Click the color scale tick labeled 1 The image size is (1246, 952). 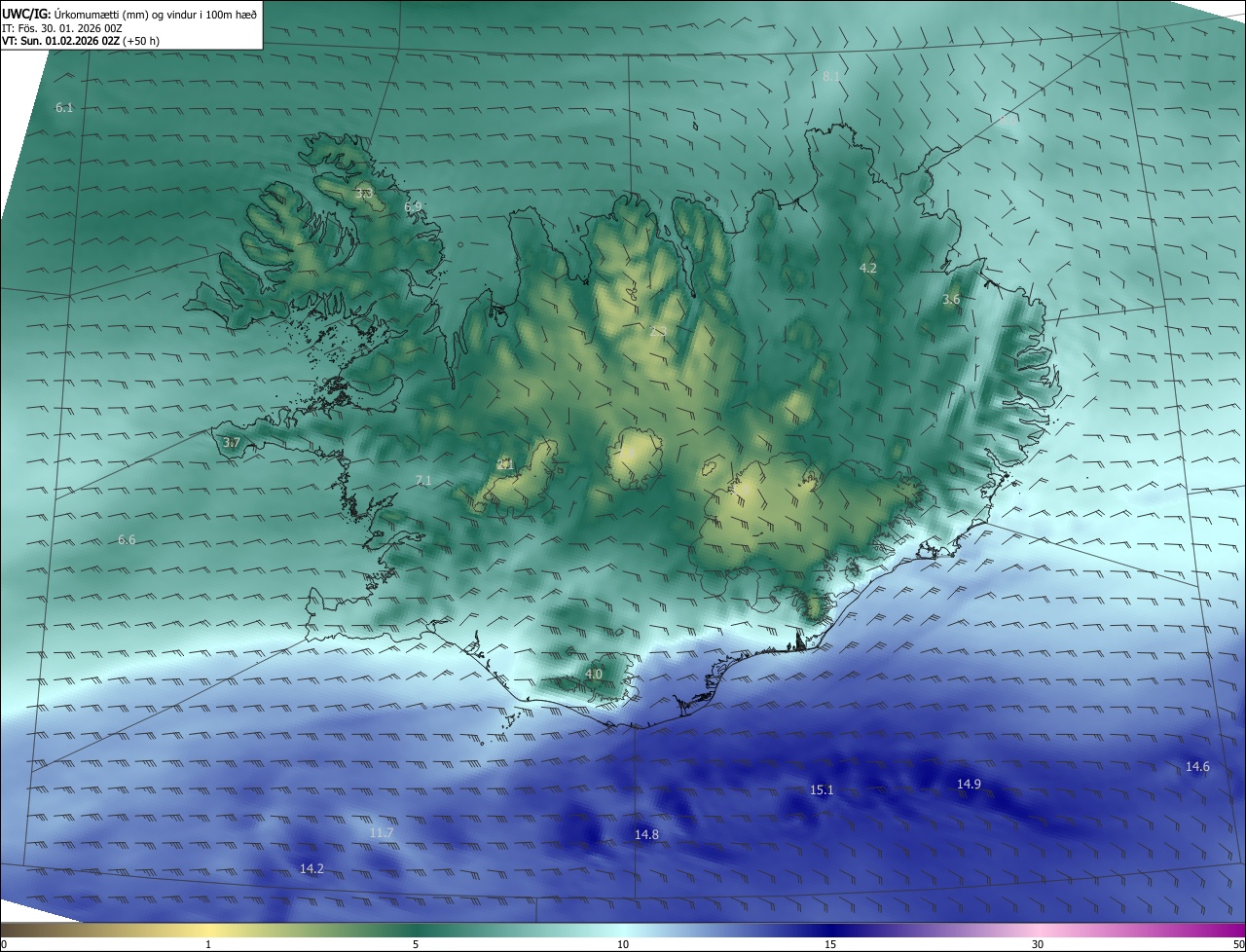tap(208, 944)
